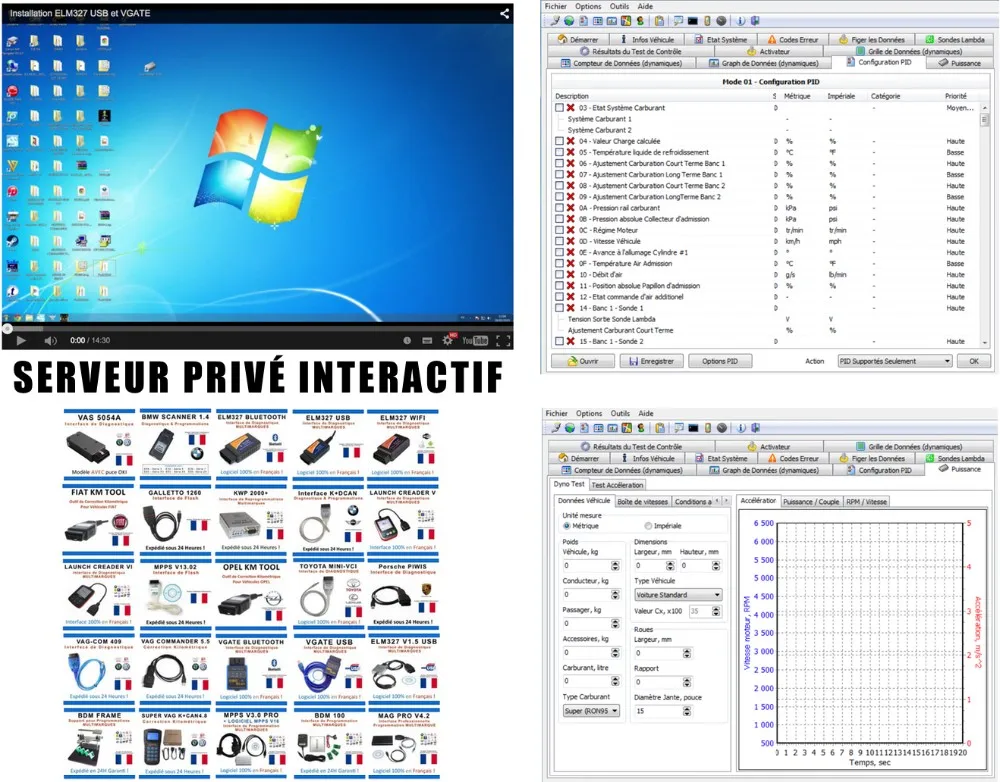The height and width of the screenshot is (782, 1000).
Task: Open the Test Accélération tab
Action: 617,485
